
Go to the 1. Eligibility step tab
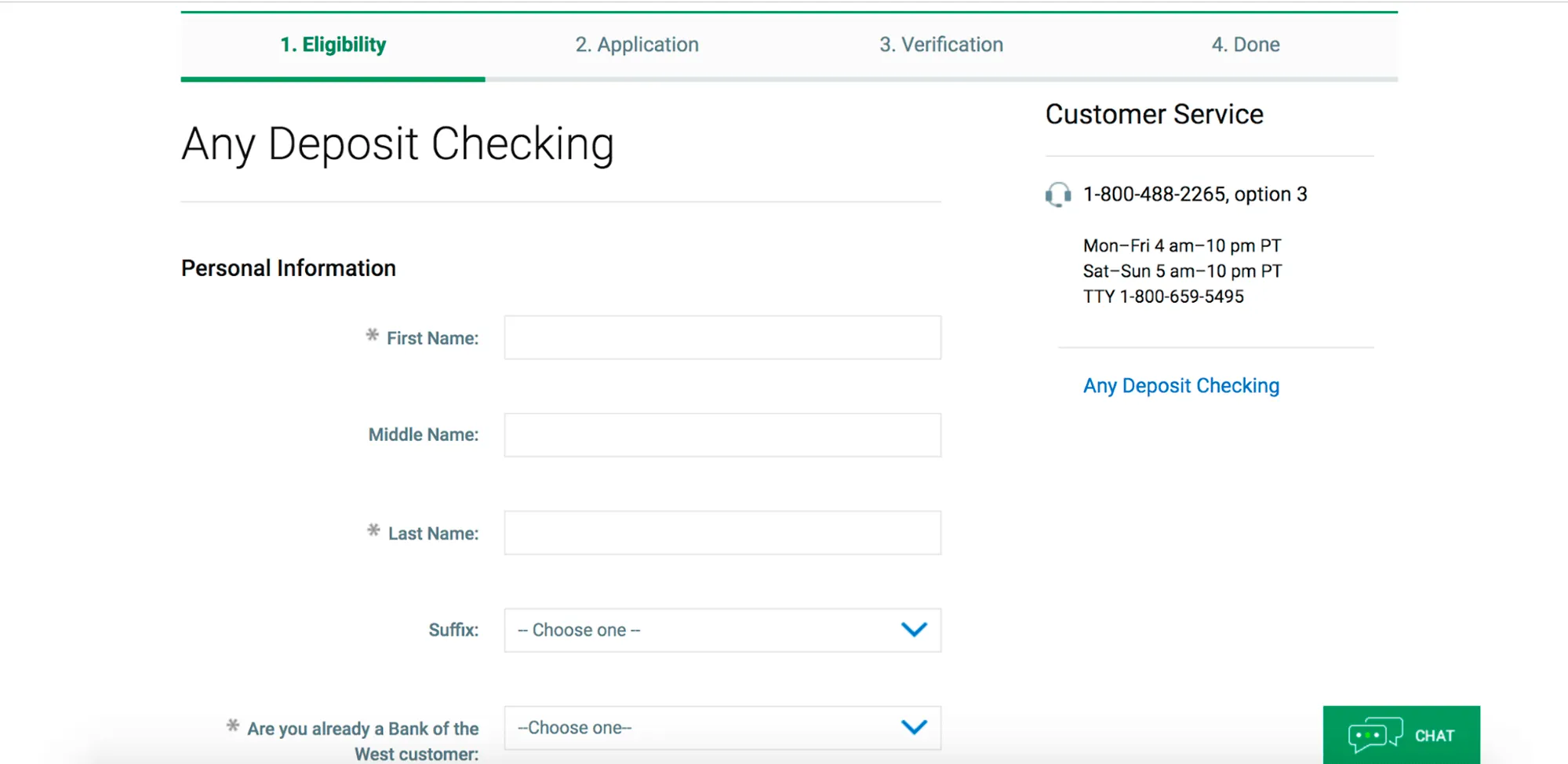point(333,45)
